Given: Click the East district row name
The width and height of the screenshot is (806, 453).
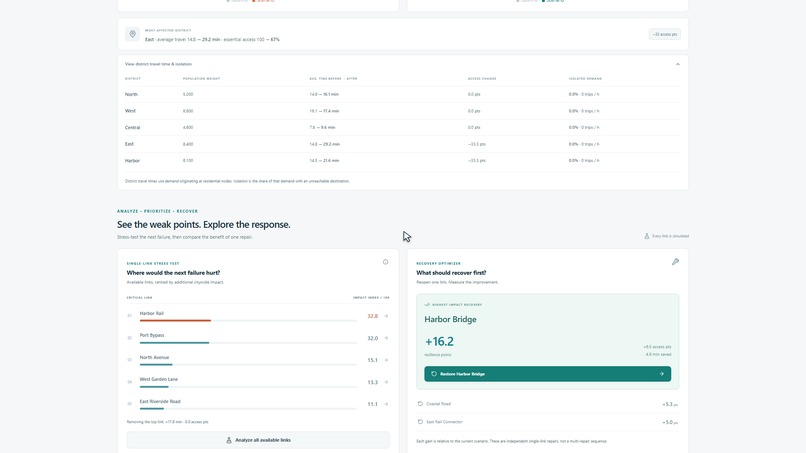Looking at the screenshot, I should (129, 144).
